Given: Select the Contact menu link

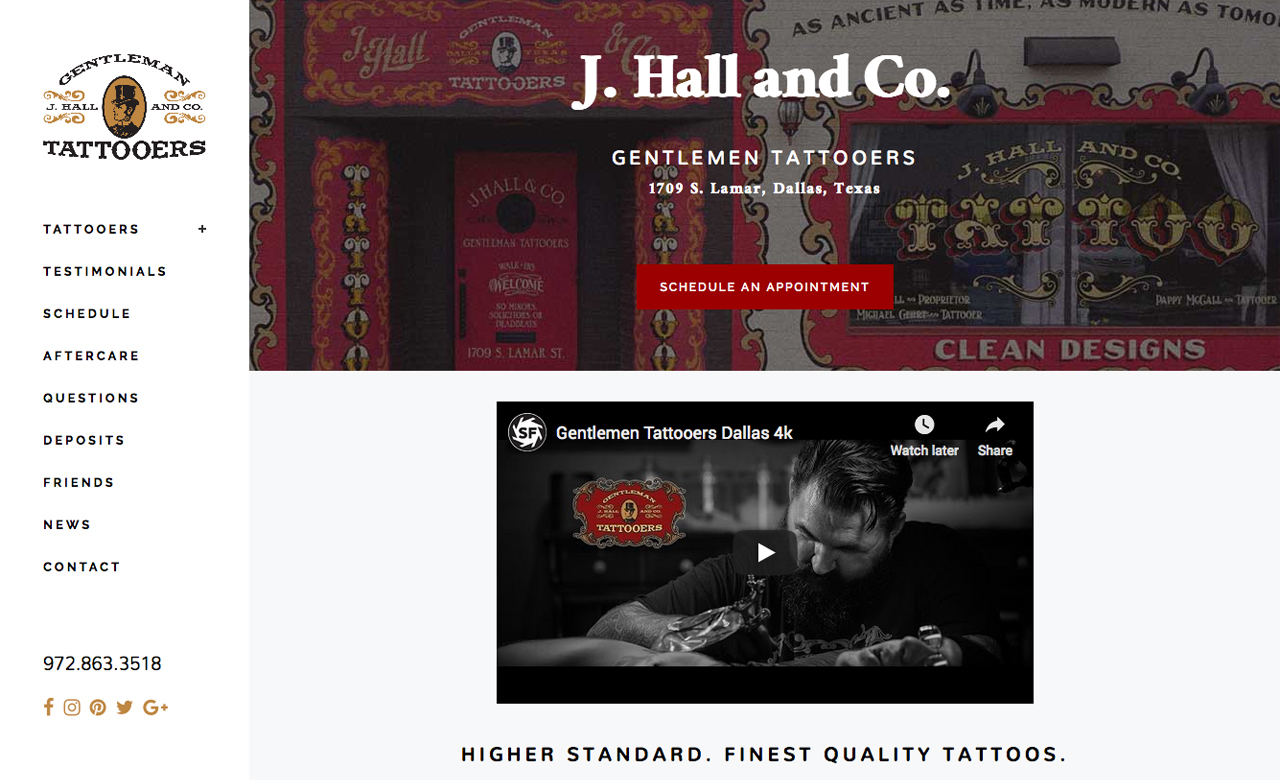Looking at the screenshot, I should click(x=82, y=566).
